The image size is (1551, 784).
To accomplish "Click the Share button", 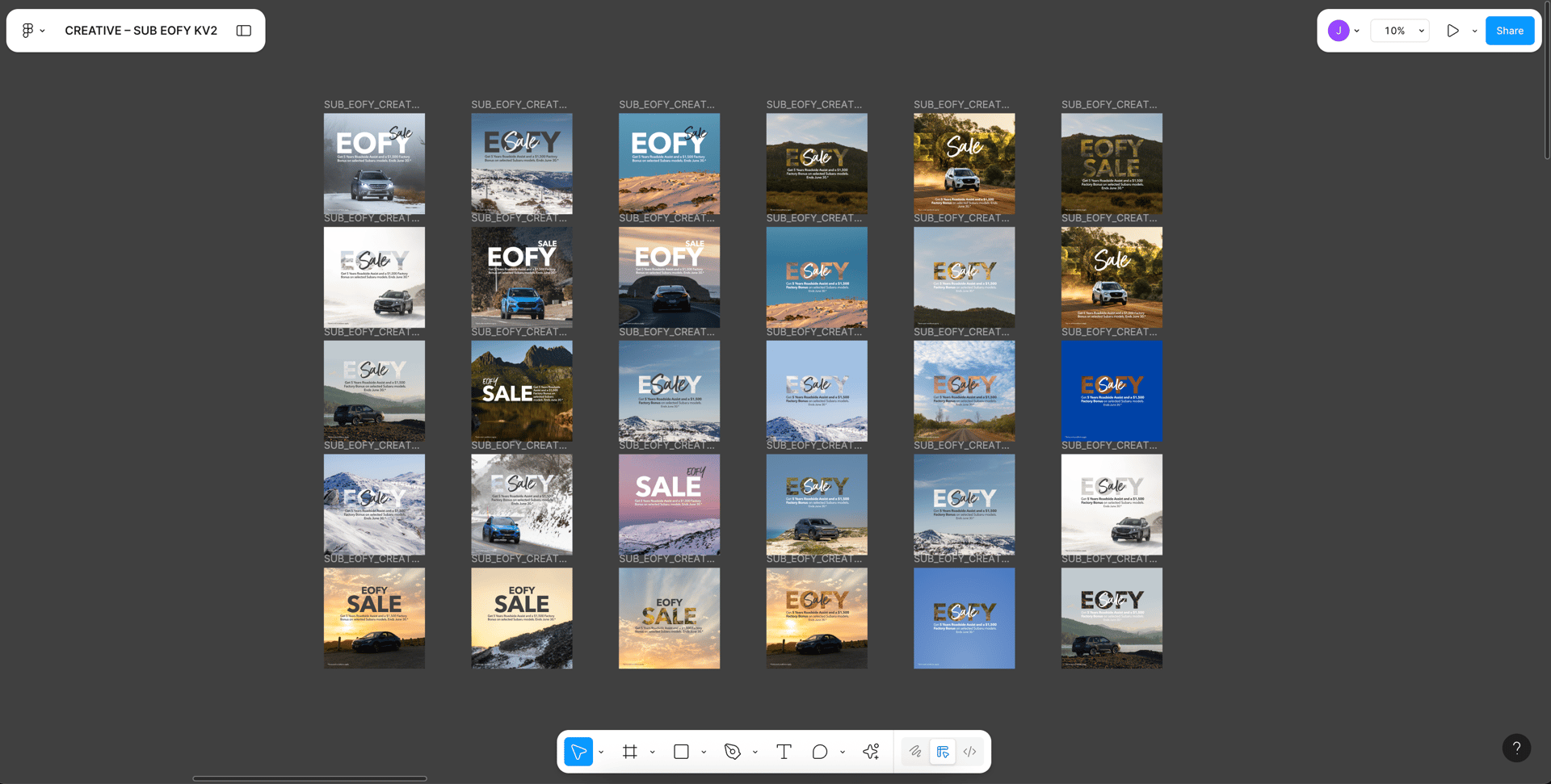I will pyautogui.click(x=1509, y=31).
